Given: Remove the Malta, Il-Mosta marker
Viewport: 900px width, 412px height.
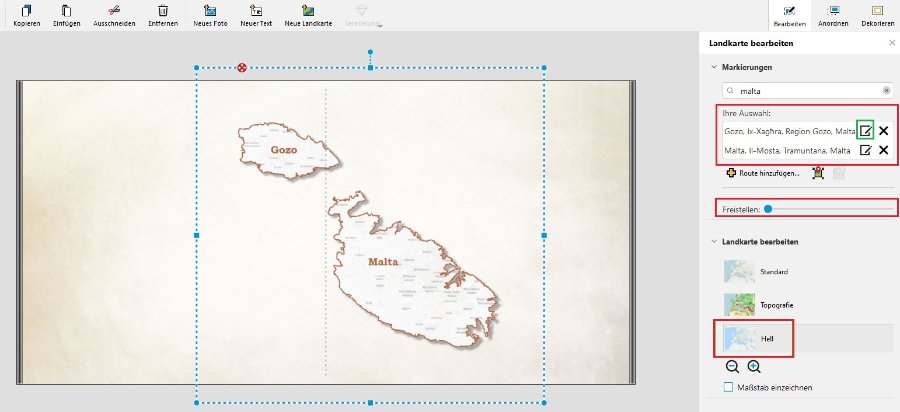Looking at the screenshot, I should point(884,150).
